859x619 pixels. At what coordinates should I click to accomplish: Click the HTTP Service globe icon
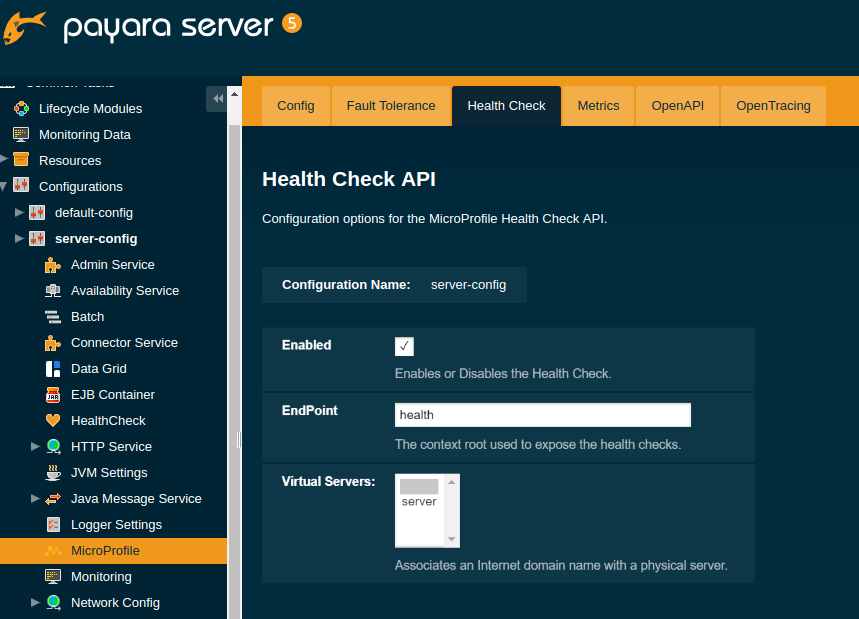point(53,446)
